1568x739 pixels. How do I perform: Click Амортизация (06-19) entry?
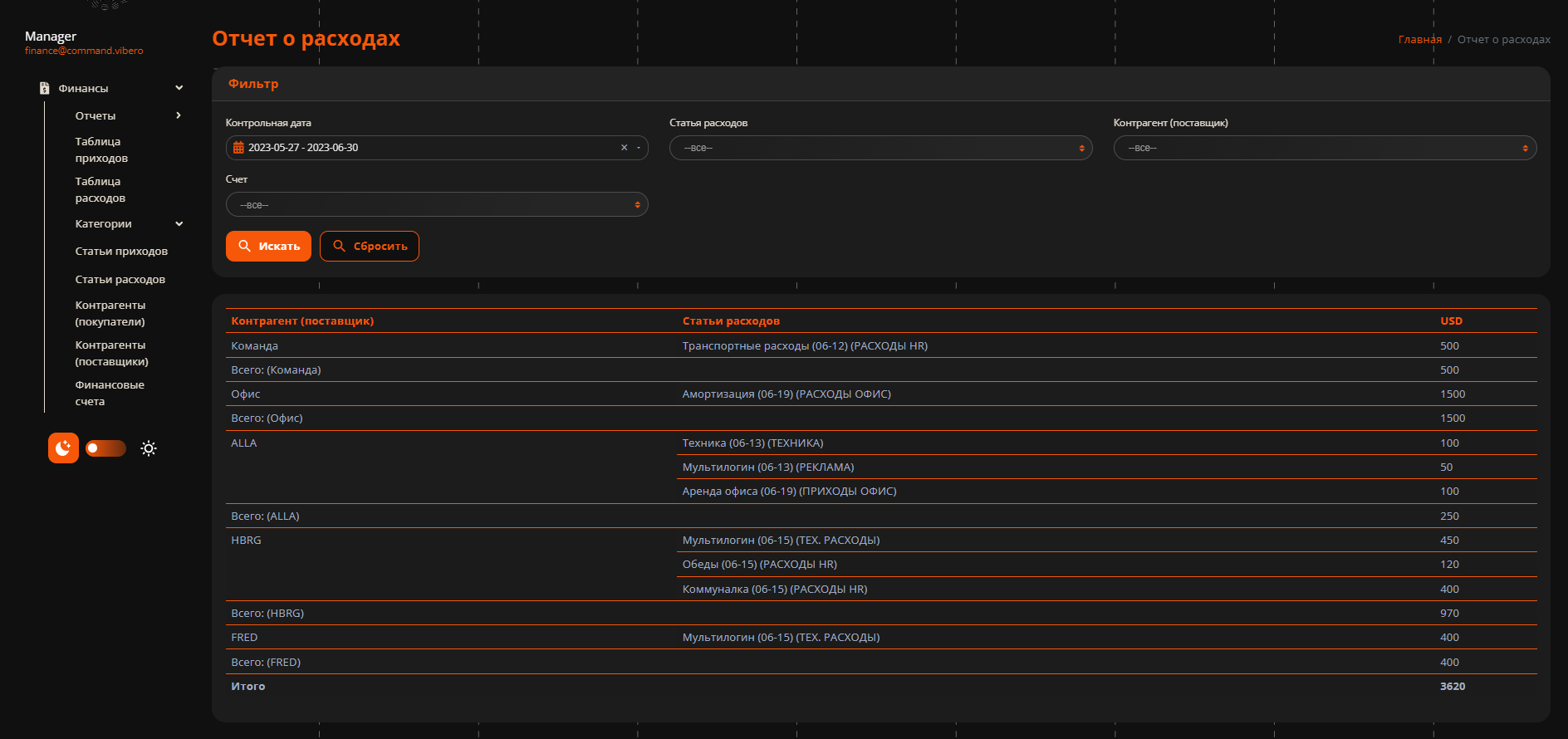point(786,394)
